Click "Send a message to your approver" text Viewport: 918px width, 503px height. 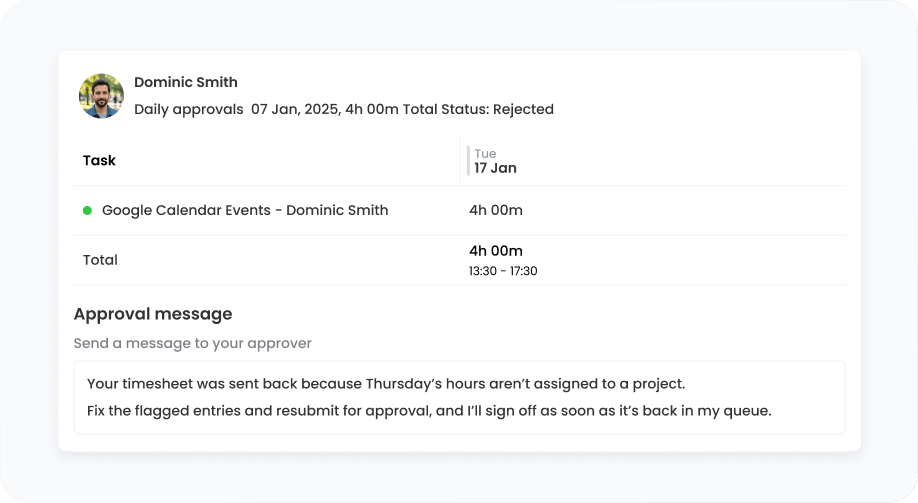tap(193, 343)
